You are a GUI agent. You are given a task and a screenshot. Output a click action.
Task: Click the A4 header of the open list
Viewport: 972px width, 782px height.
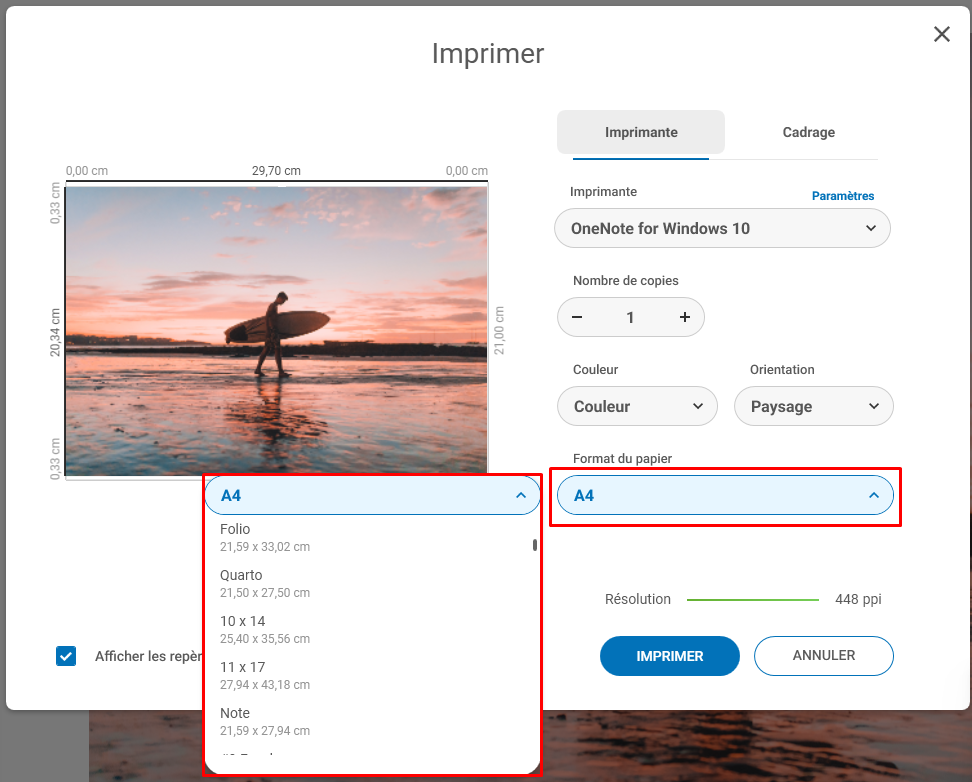373,495
